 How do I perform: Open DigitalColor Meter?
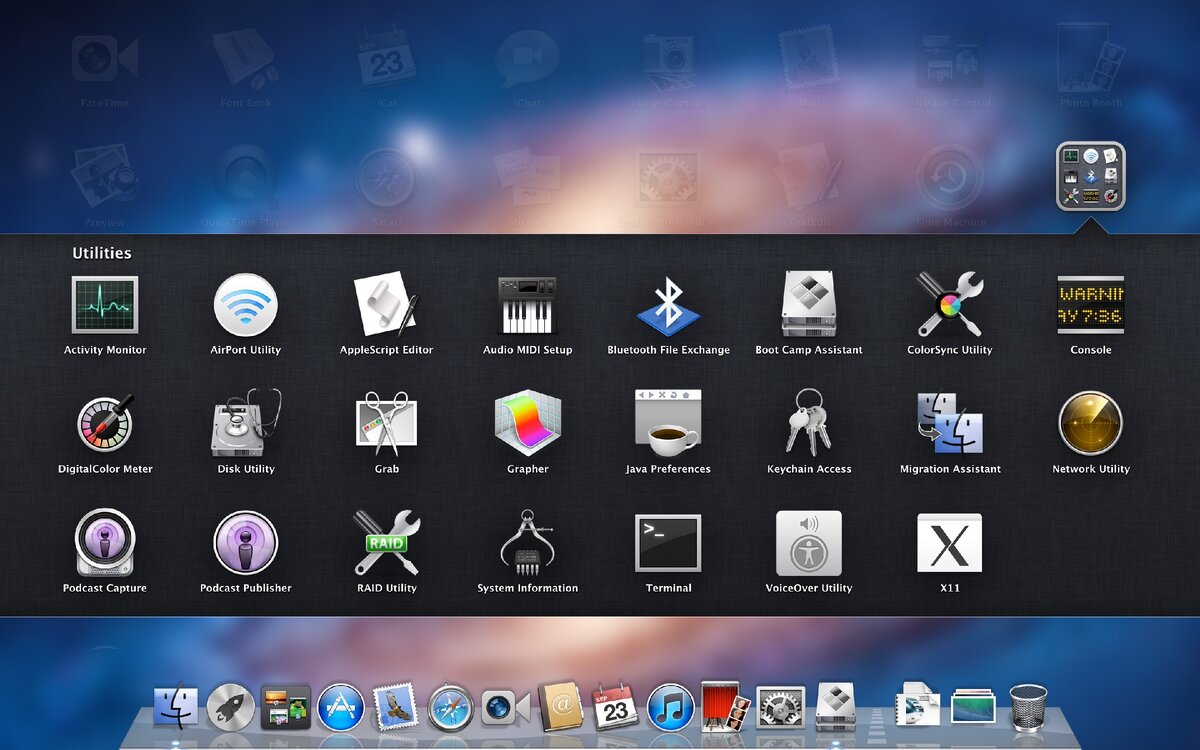[x=105, y=424]
